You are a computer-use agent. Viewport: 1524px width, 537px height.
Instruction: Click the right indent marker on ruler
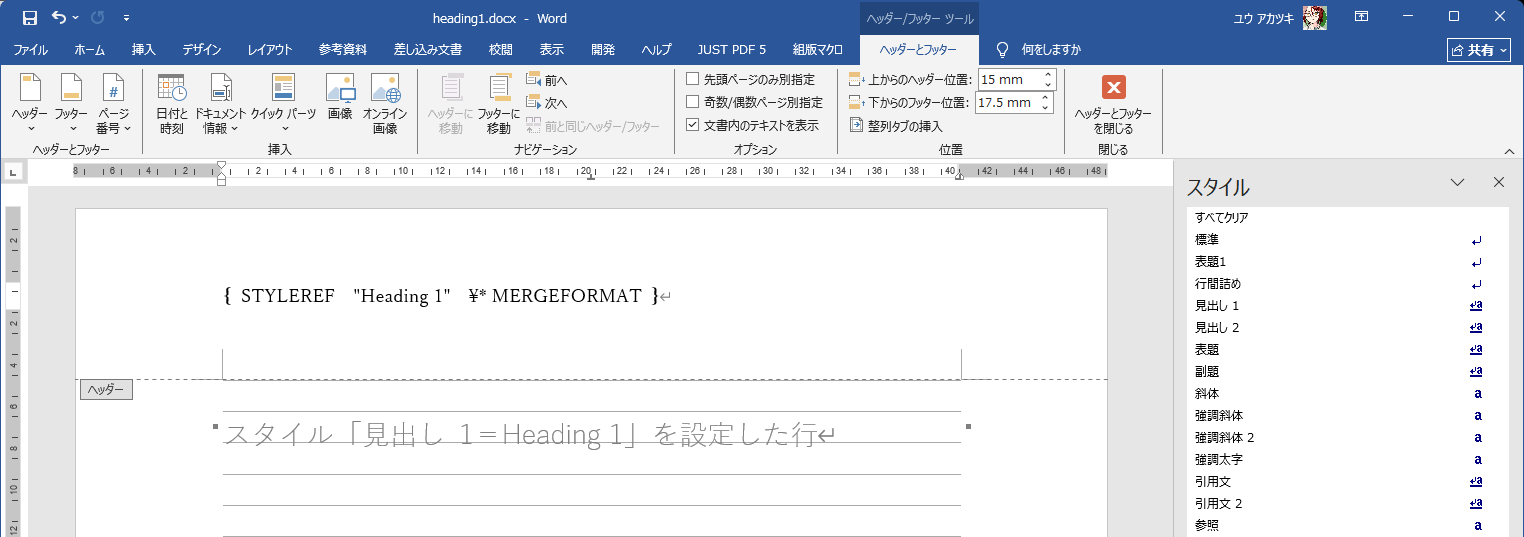click(960, 175)
